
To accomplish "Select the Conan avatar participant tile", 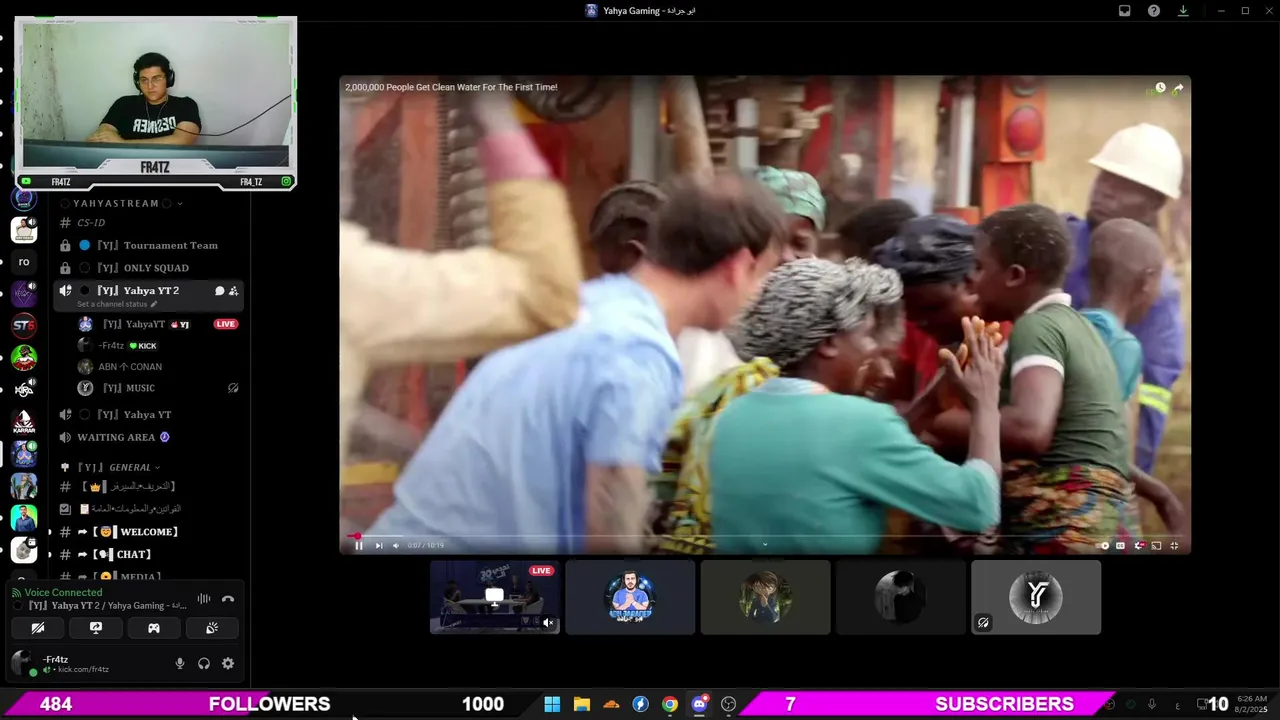I will click(765, 597).
